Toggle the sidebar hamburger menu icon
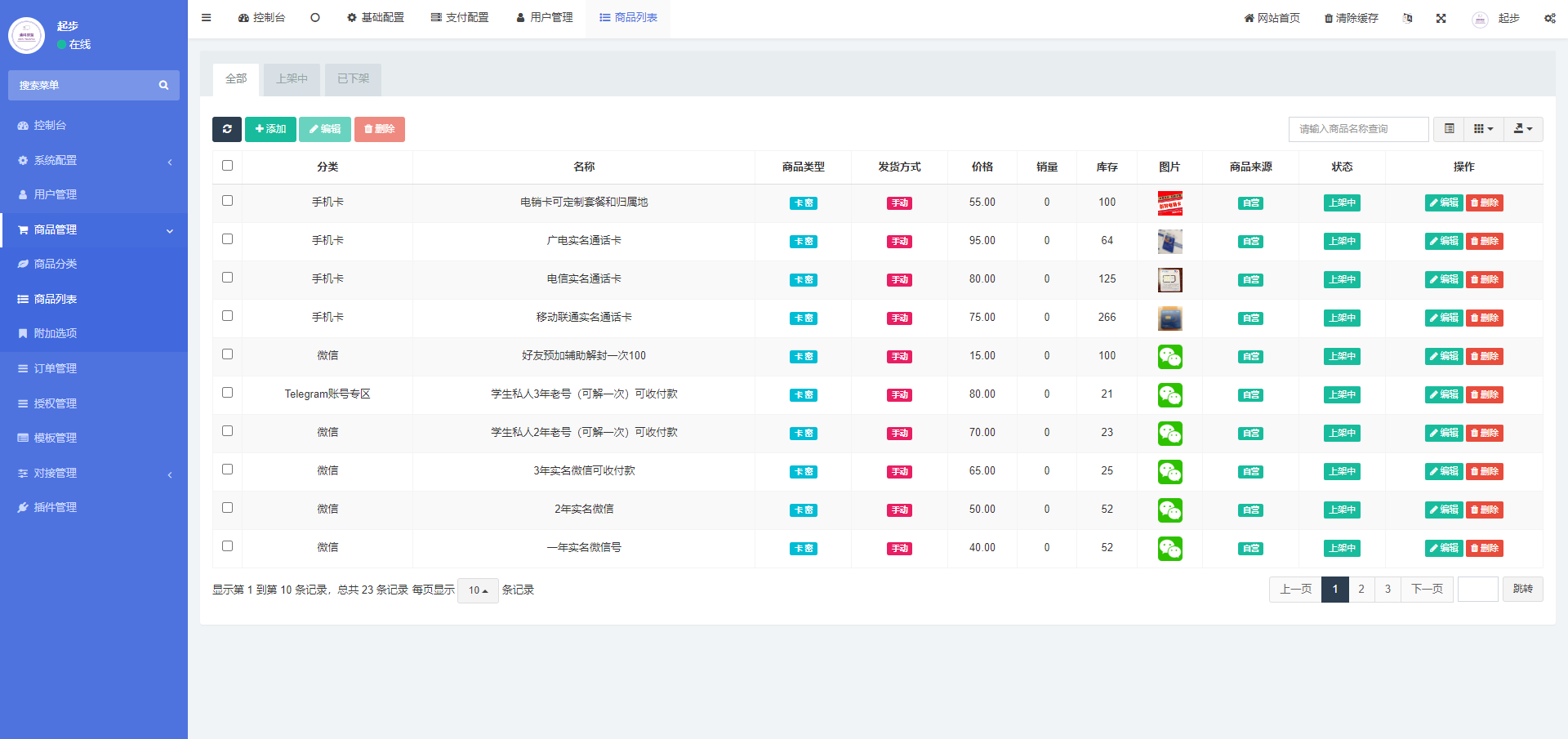This screenshot has width=1568, height=739. (x=207, y=18)
